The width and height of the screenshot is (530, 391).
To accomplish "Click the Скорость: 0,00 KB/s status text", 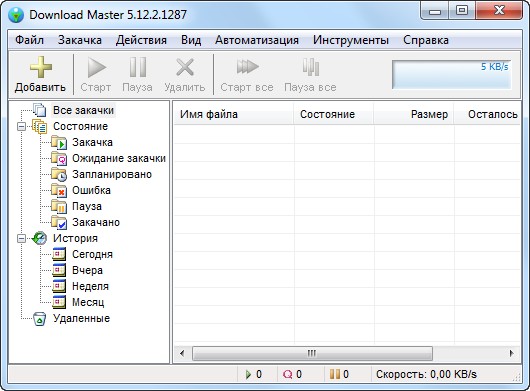I will 426,374.
